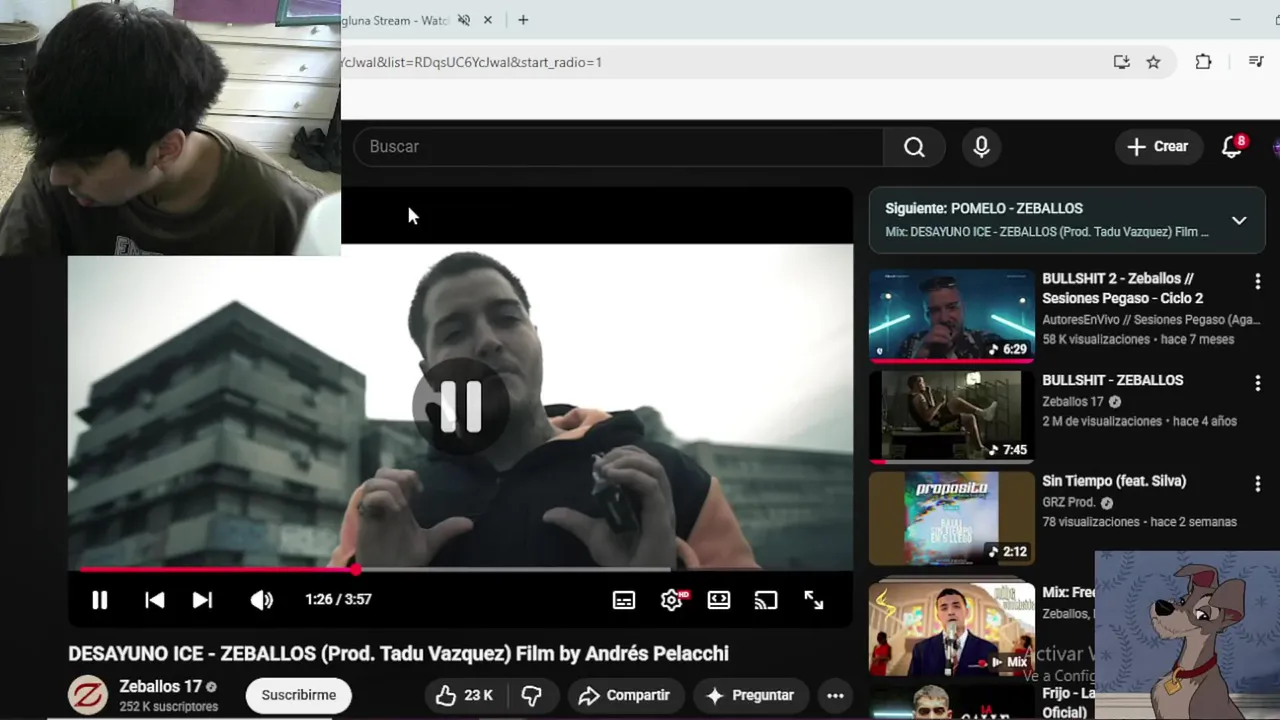Seek on the red video progress bar
This screenshot has width=1280, height=720.
pyautogui.click(x=460, y=570)
